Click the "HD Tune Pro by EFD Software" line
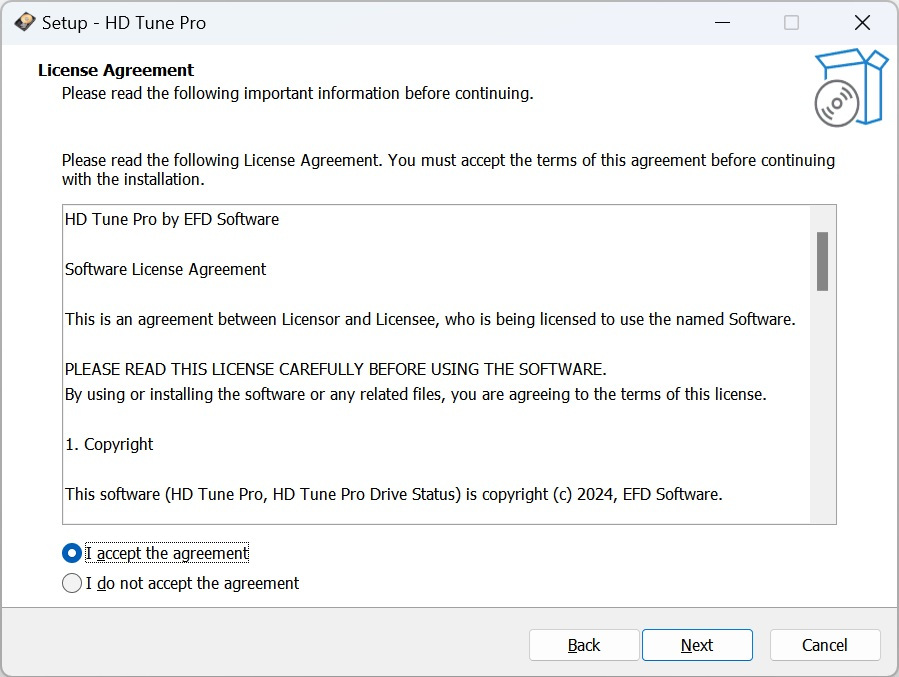This screenshot has width=899, height=677. pos(172,219)
